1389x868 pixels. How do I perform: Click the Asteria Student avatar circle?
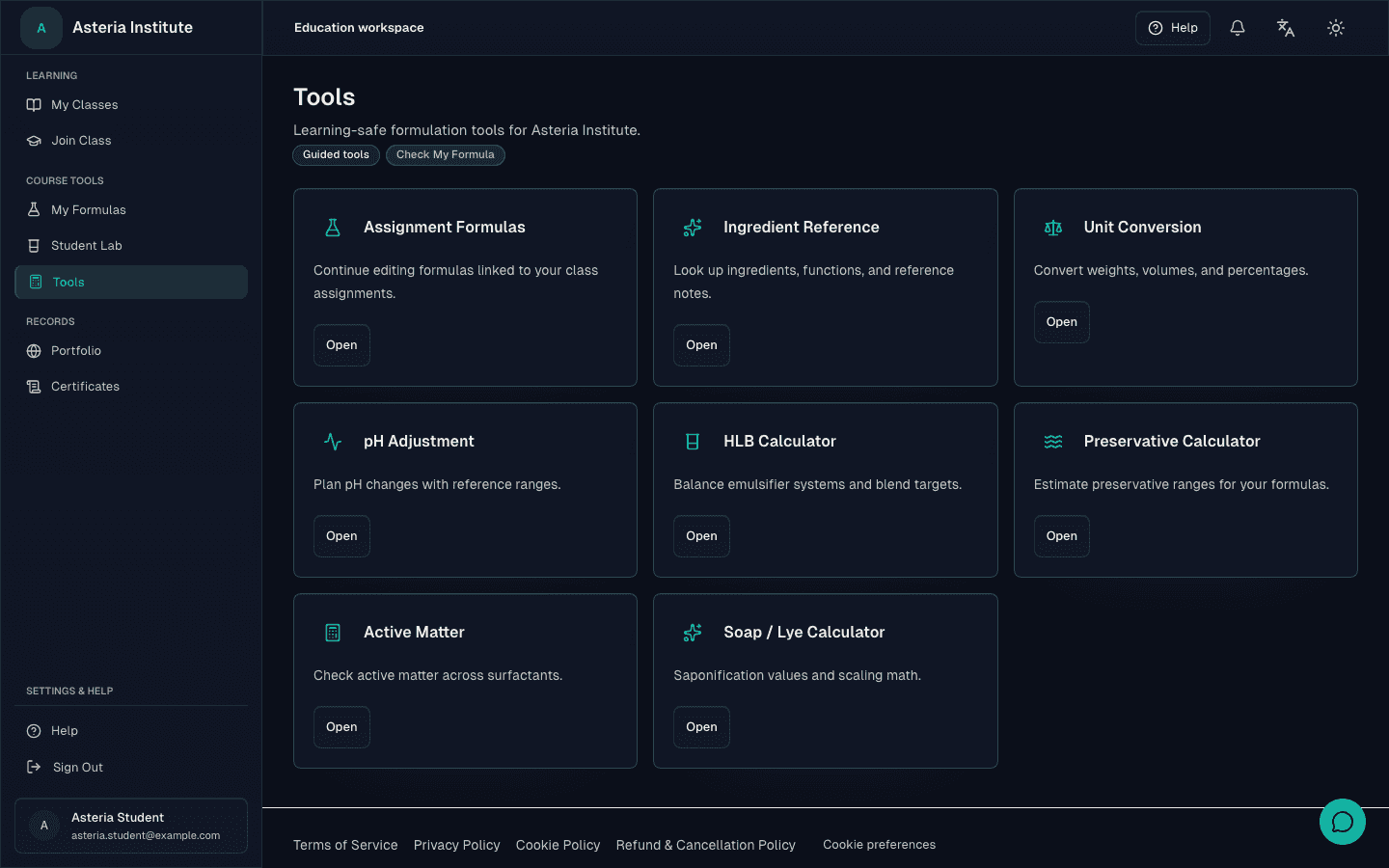[x=43, y=826]
